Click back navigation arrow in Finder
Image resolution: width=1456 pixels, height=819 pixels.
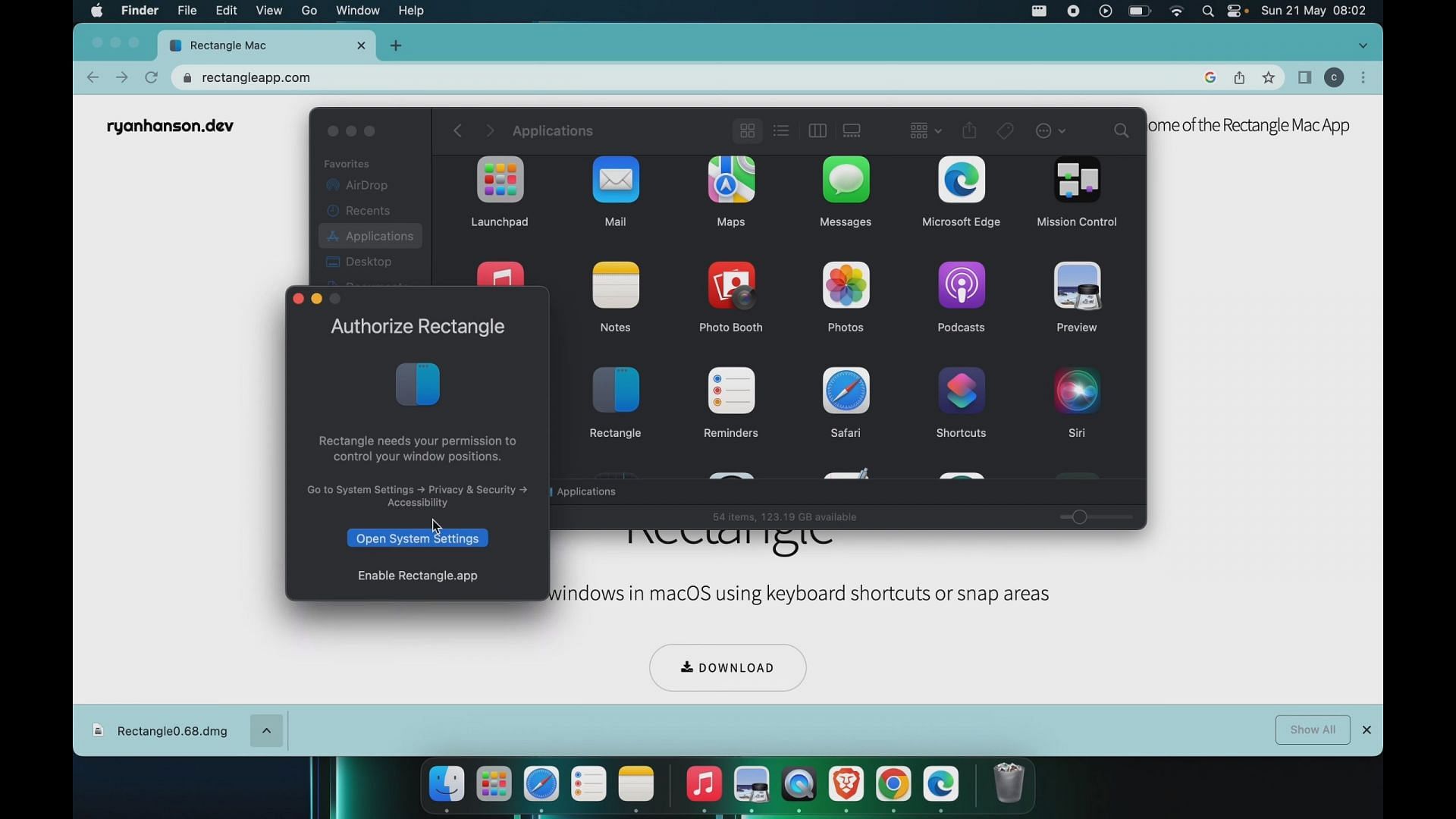click(458, 130)
